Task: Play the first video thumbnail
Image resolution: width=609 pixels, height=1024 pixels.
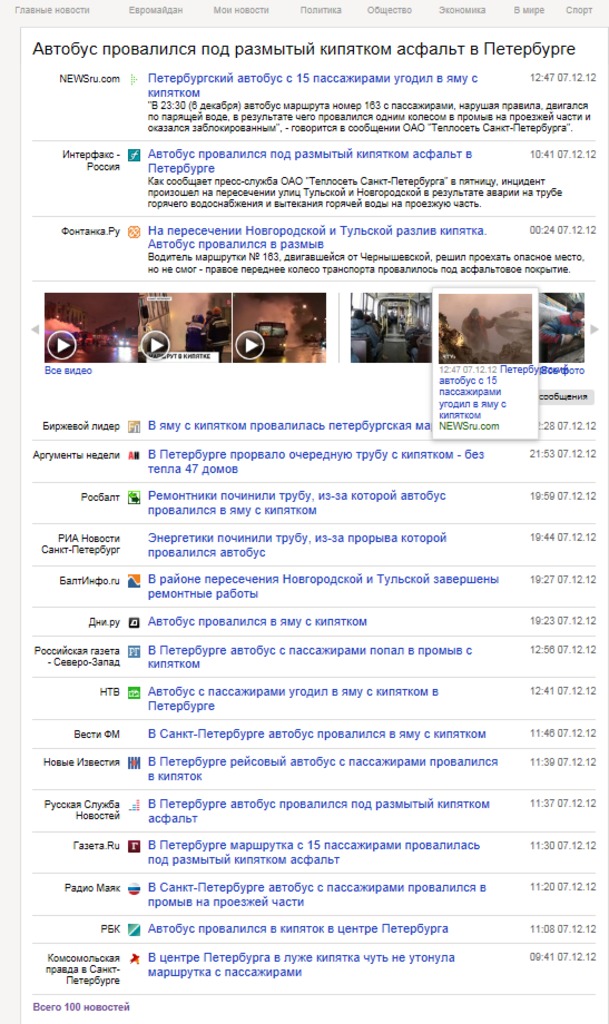Action: coord(91,327)
